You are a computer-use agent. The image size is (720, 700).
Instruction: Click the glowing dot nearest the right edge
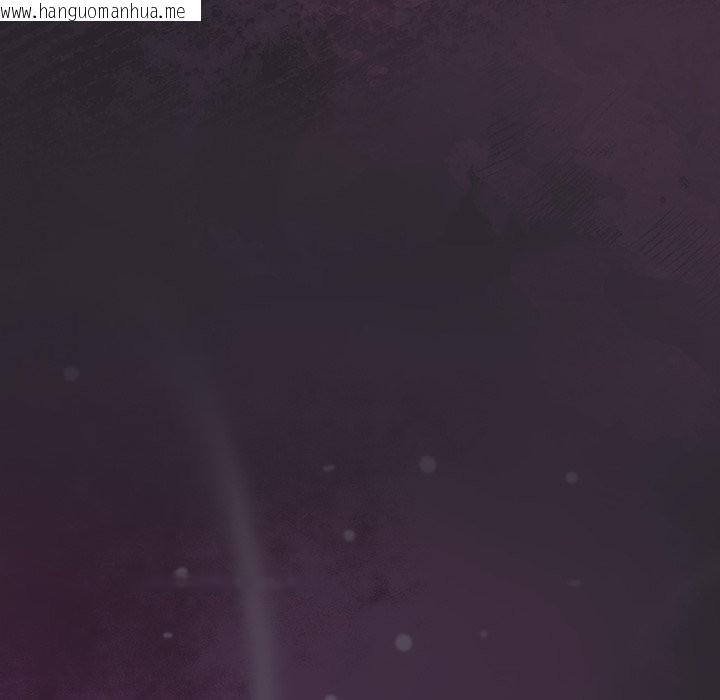(x=571, y=478)
